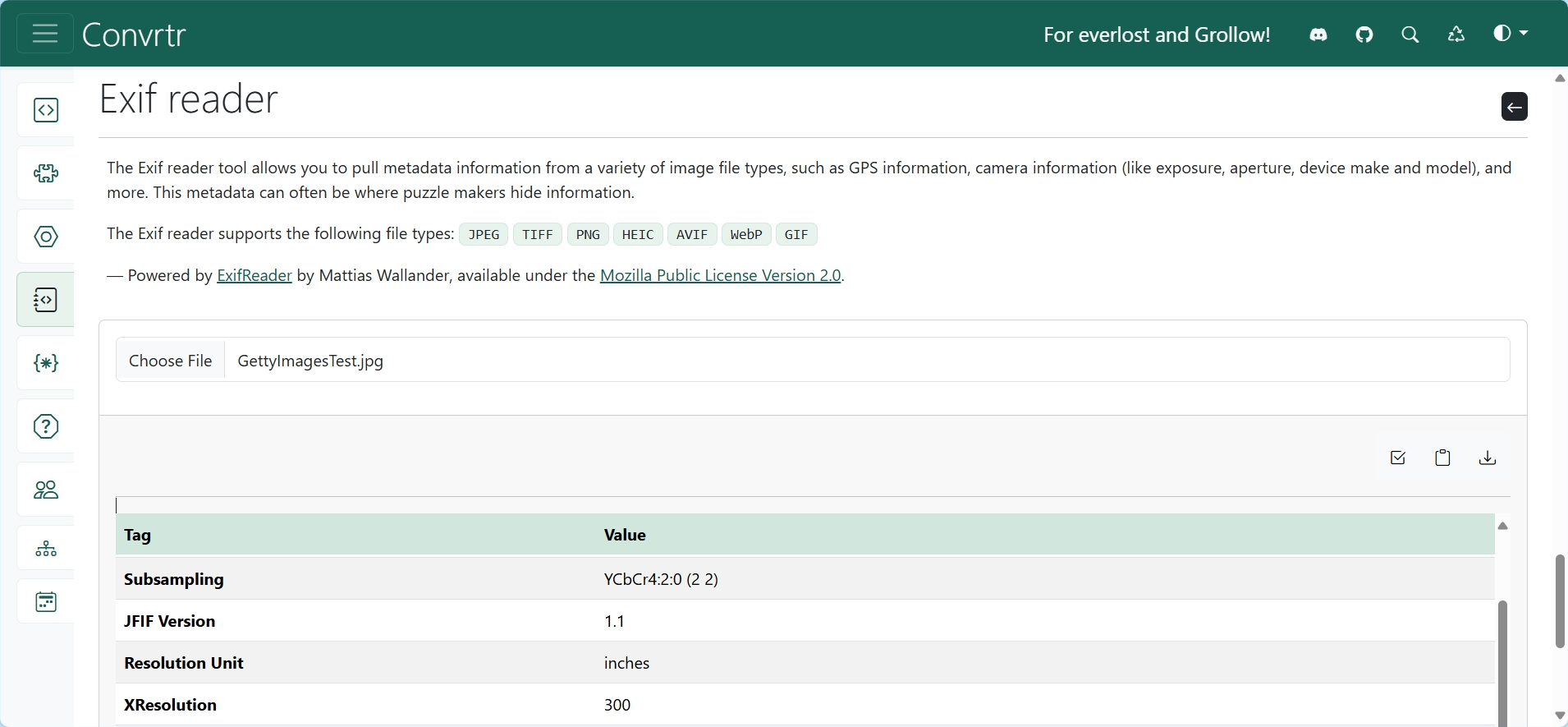1568x727 pixels.
Task: Expand the theme contrast dropdown
Action: (x=1510, y=34)
